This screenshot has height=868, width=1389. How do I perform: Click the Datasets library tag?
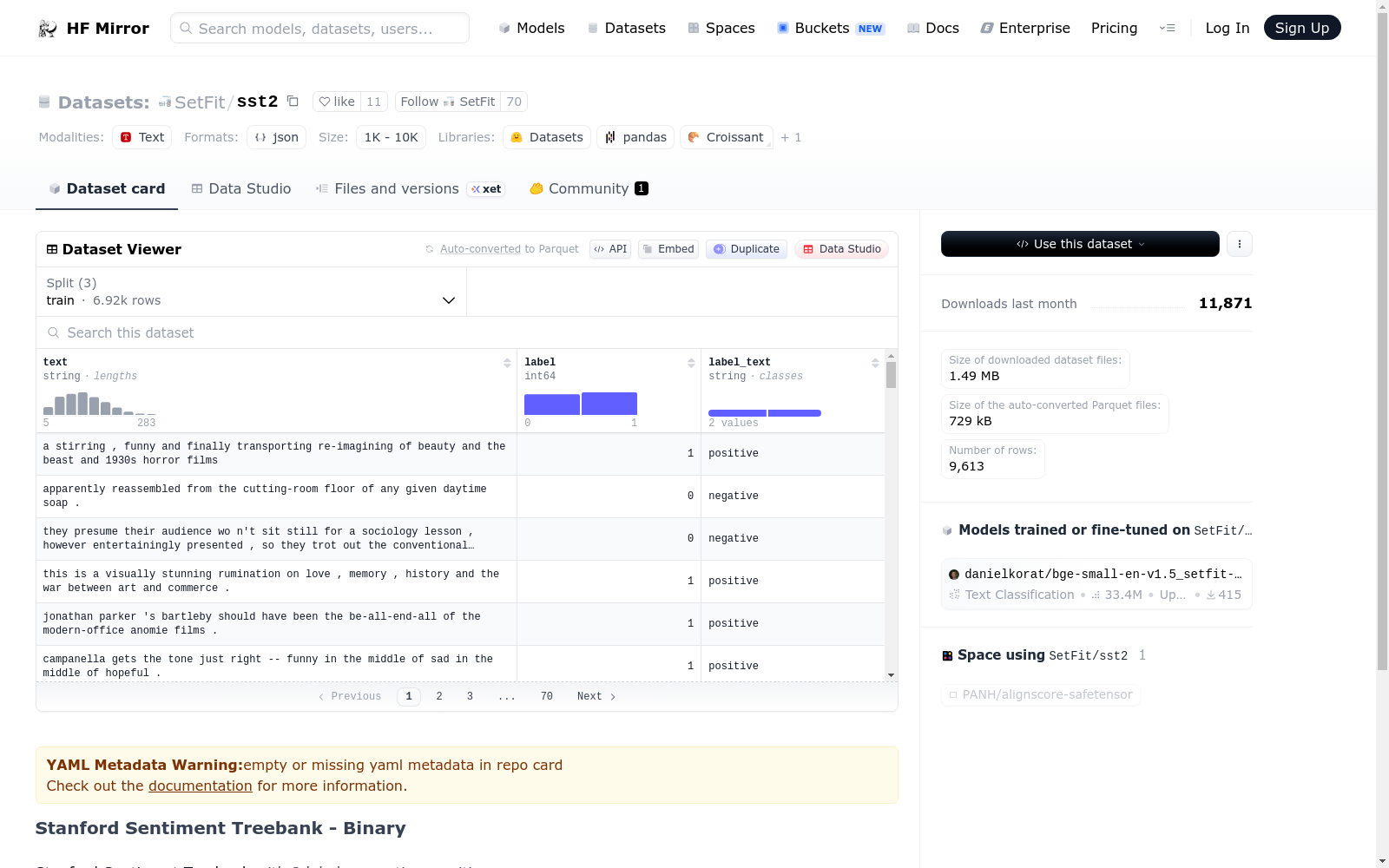coord(547,137)
